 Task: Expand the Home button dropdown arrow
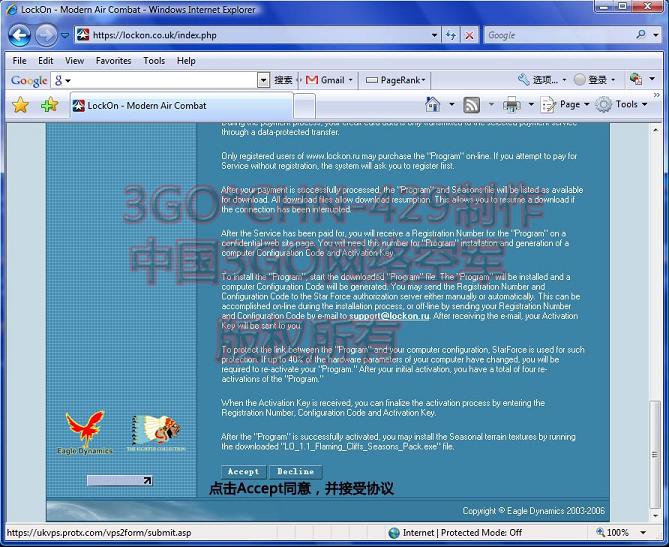451,105
